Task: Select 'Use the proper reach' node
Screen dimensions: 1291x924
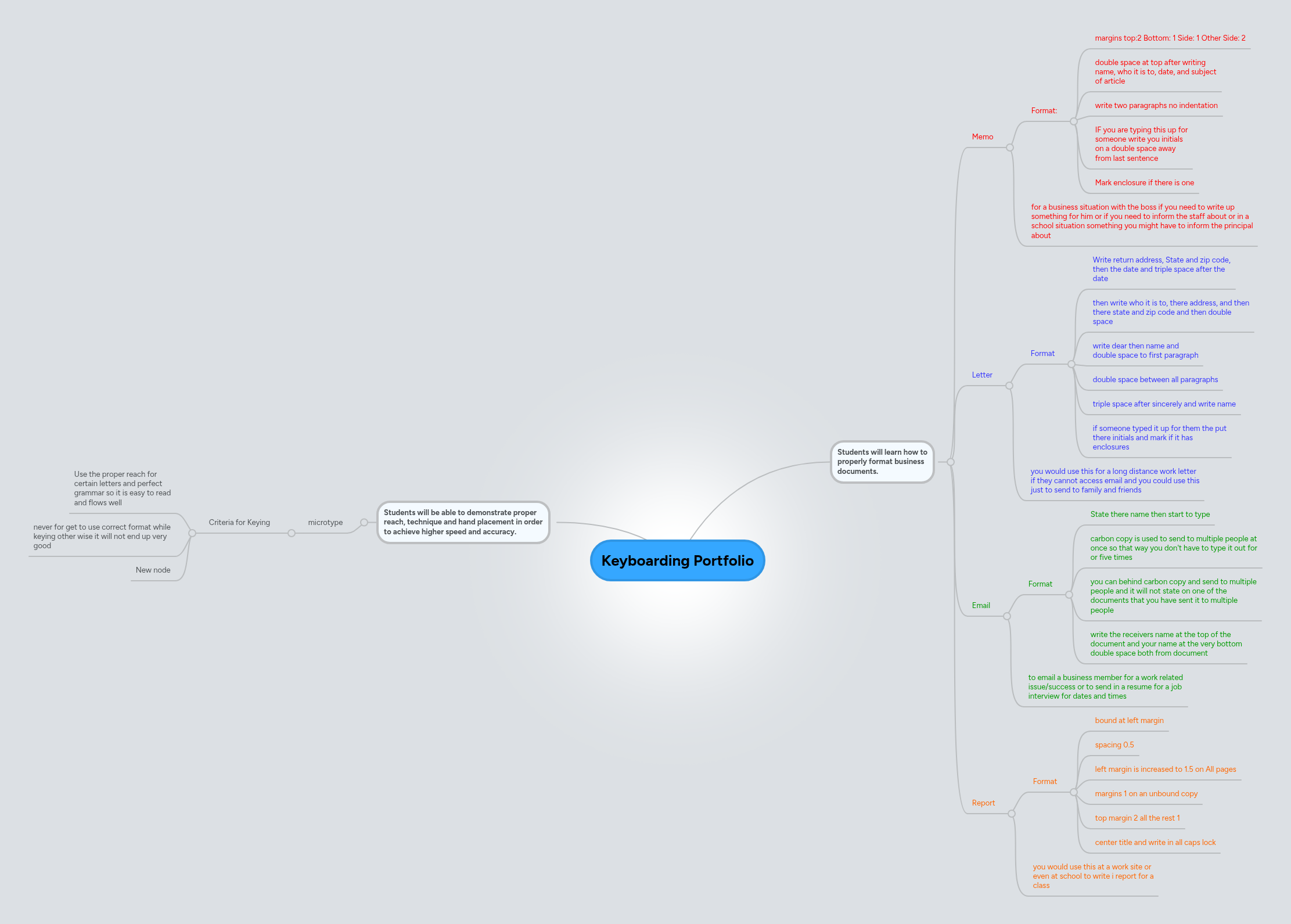Action: click(123, 488)
